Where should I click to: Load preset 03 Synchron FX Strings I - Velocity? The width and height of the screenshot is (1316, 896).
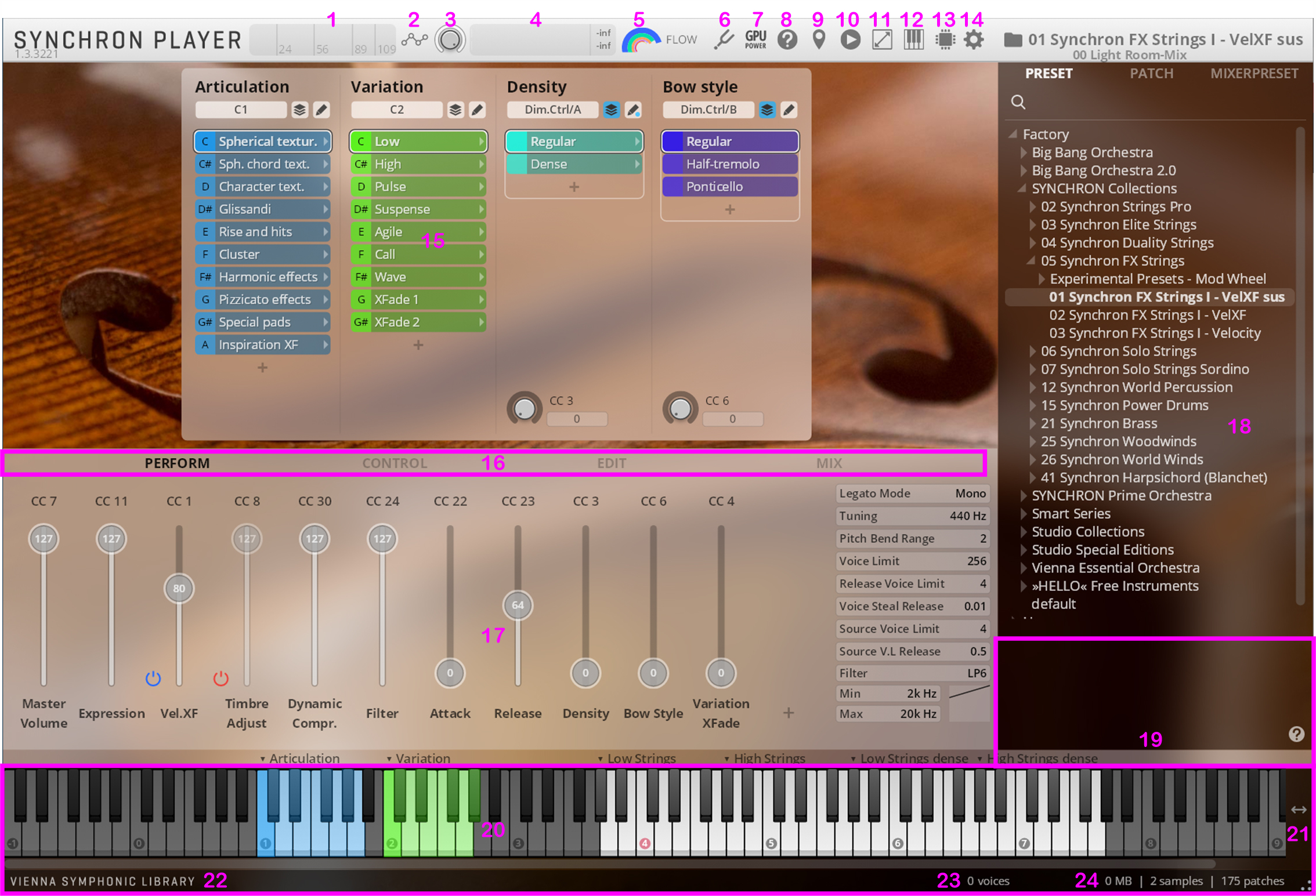[1155, 333]
